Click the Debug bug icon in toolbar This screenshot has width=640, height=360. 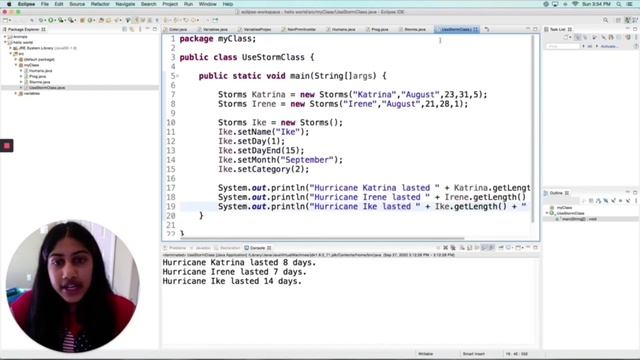[x=41, y=20]
